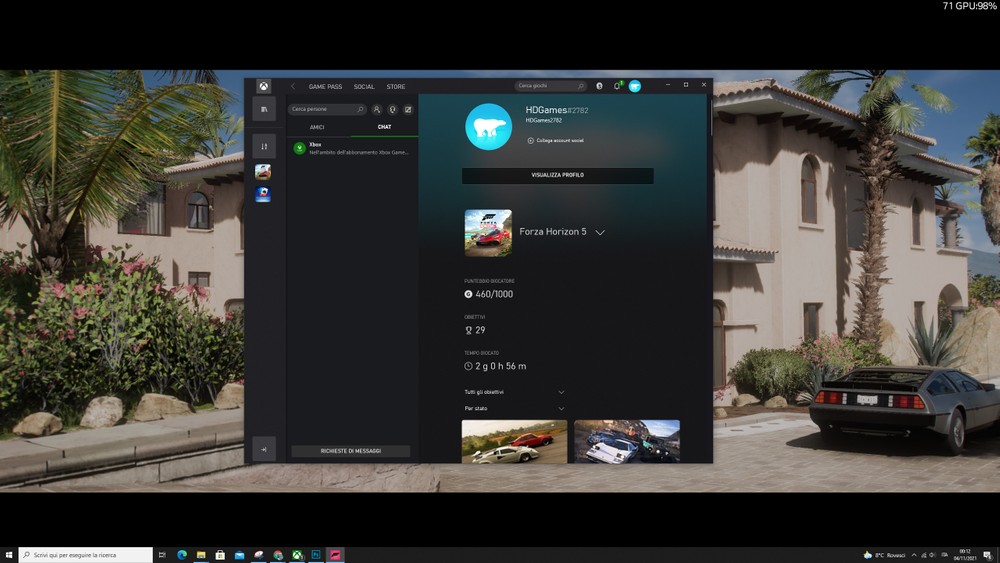1000x563 pixels.
Task: Click the magnifier in Cerca persone
Action: 360,109
